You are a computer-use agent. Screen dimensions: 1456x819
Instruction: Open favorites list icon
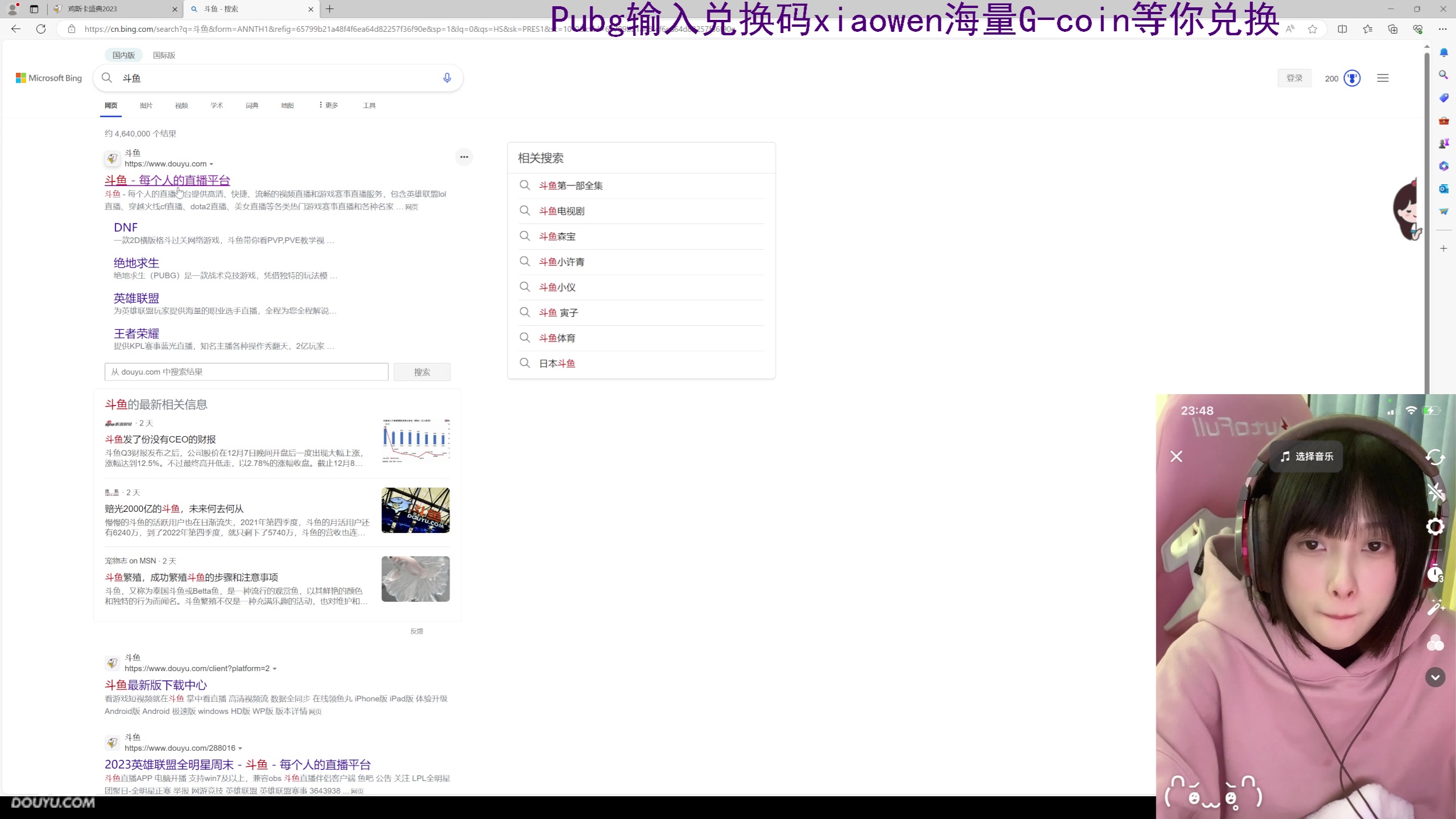1367,29
